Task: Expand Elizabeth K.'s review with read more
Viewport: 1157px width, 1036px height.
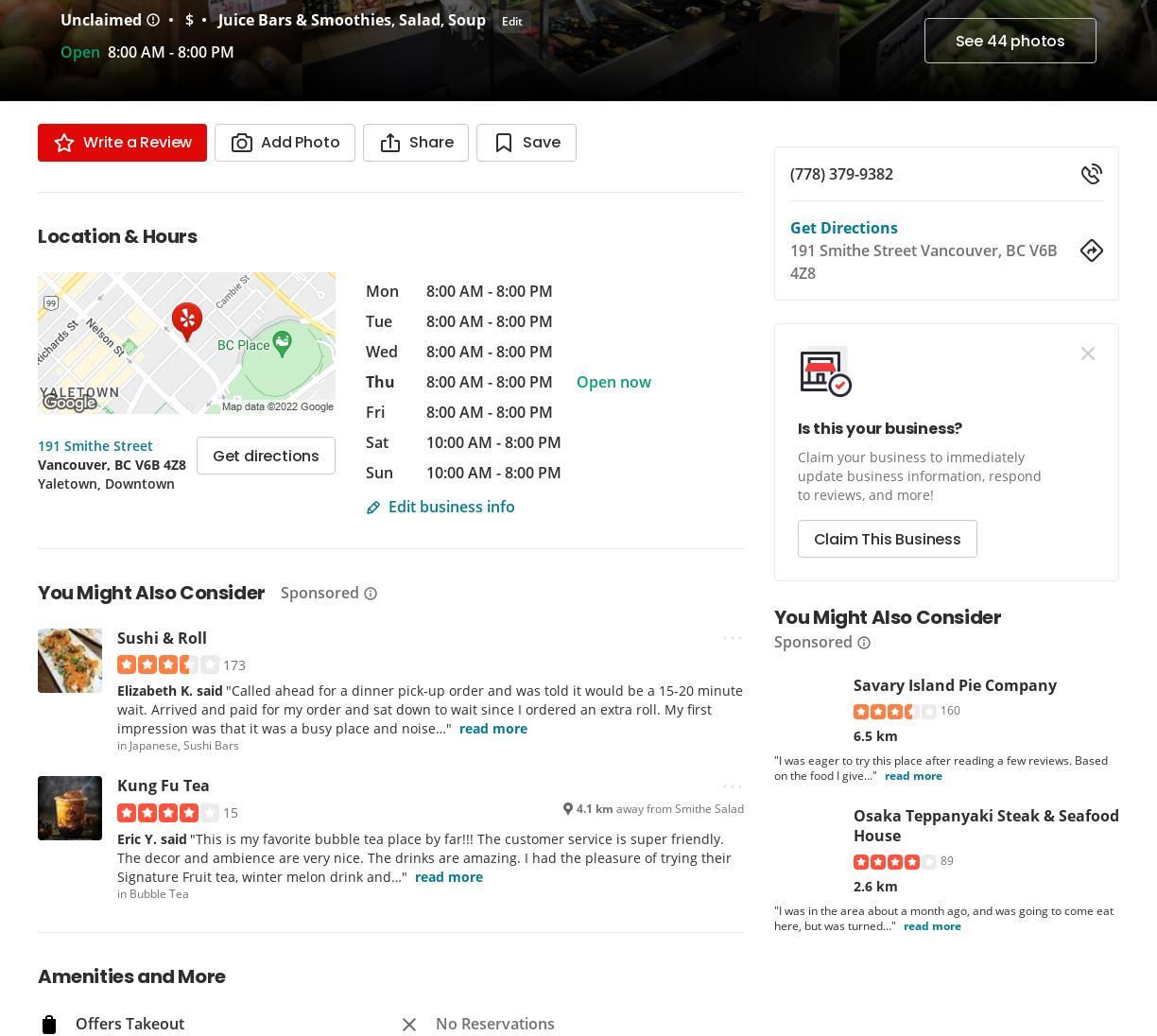Action: tap(492, 729)
